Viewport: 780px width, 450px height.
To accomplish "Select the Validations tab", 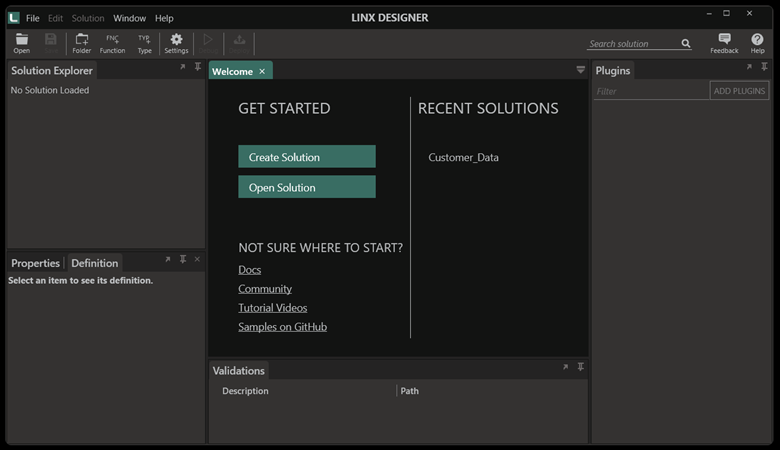I will point(238,370).
